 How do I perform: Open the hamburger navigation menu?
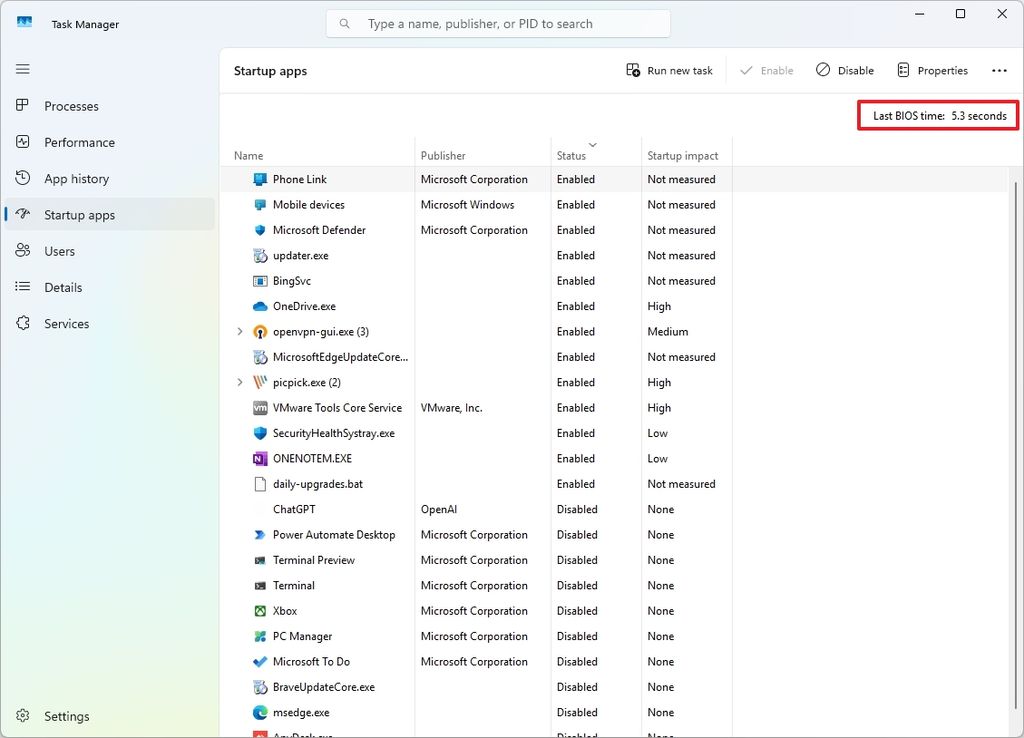(23, 69)
